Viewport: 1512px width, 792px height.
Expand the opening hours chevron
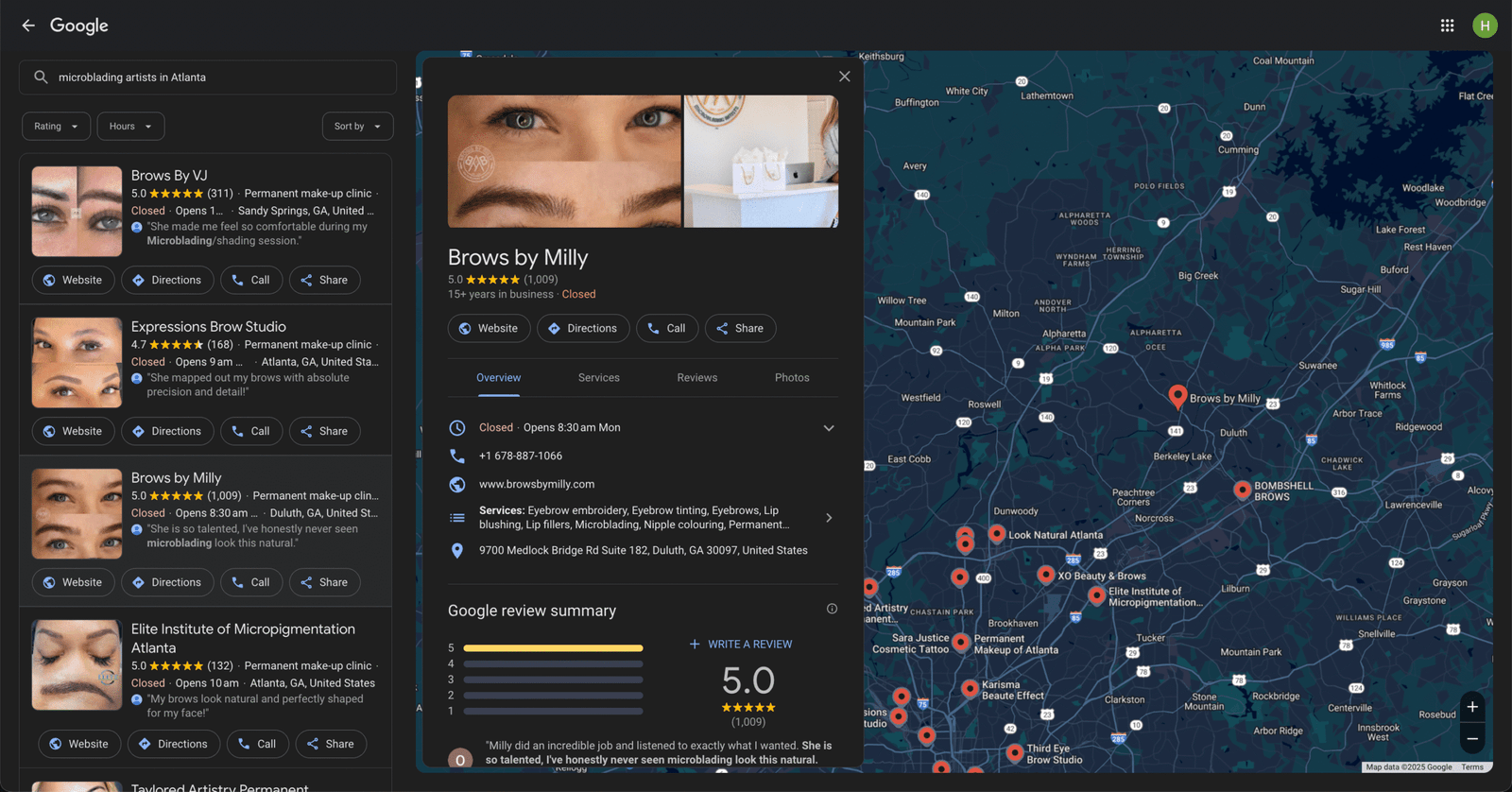829,428
